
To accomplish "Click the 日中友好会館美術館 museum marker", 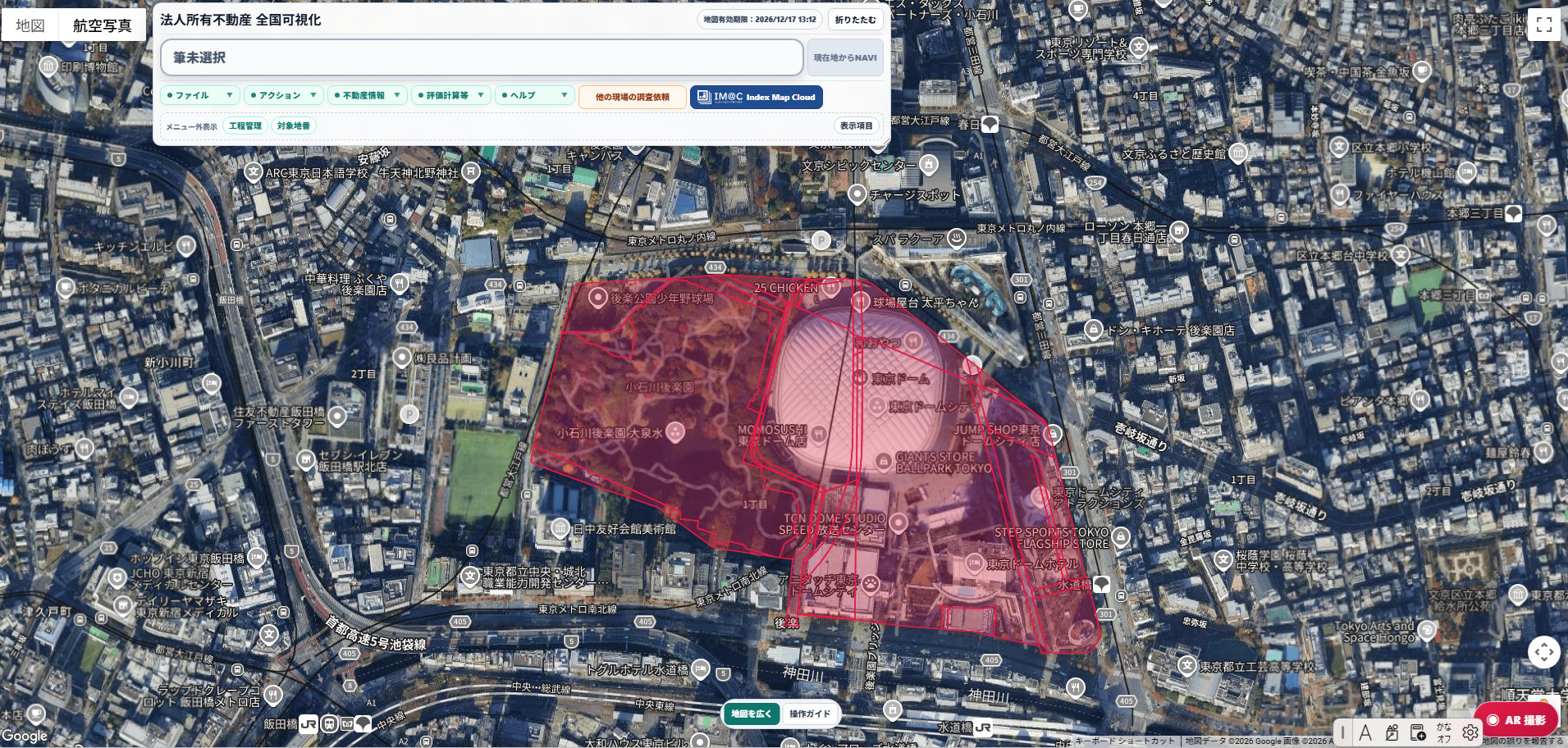I will 560,527.
